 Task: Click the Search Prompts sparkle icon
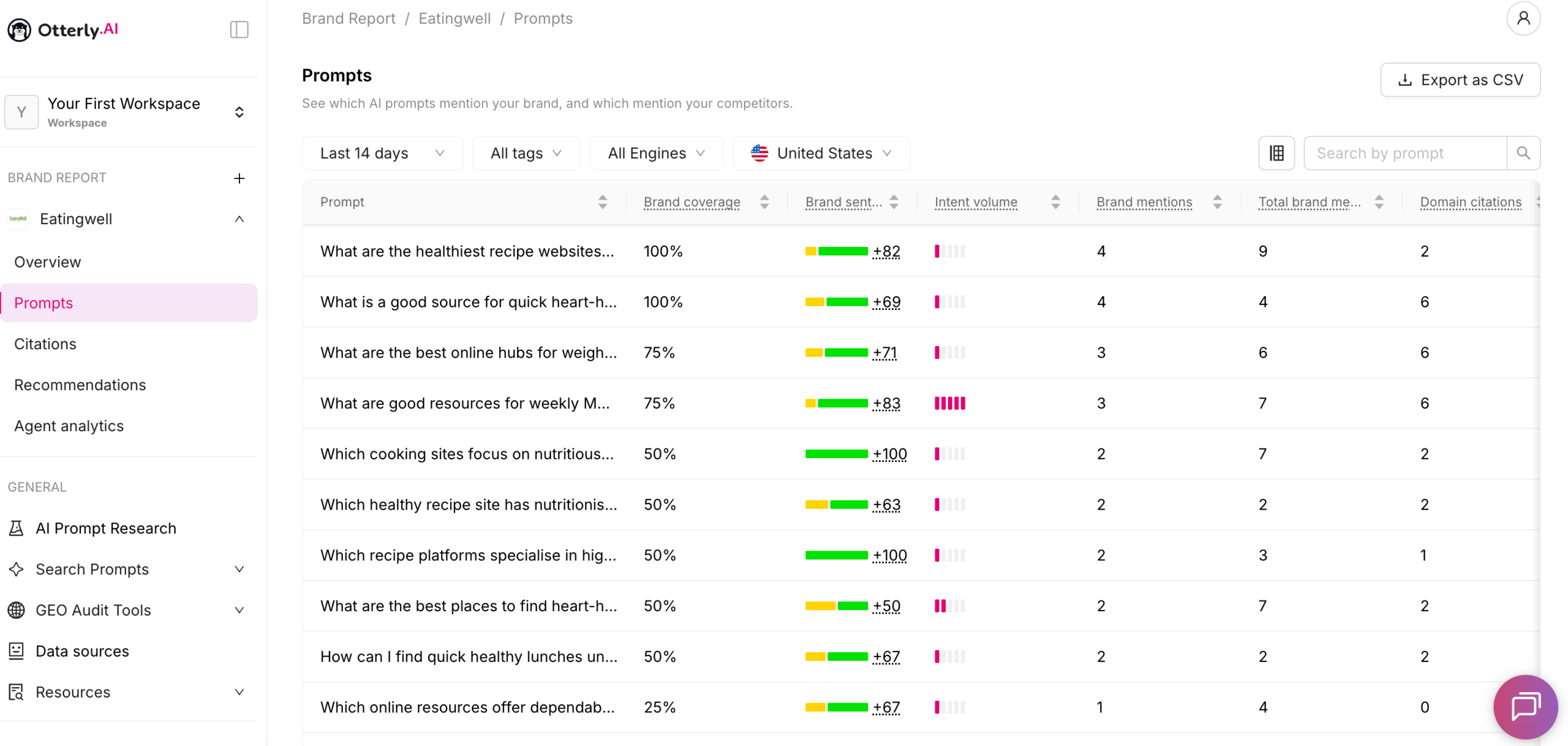tap(17, 569)
